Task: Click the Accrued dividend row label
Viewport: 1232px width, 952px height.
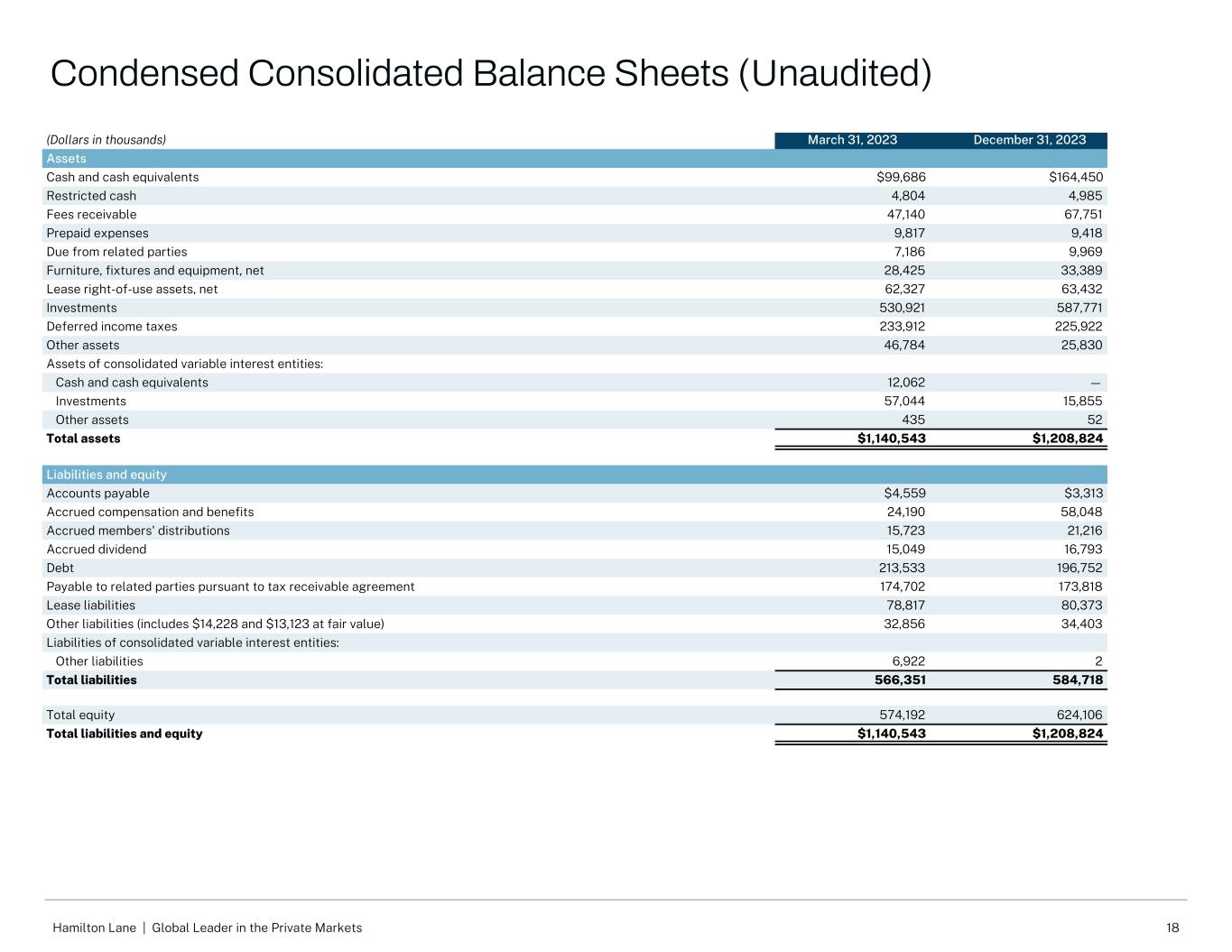Action: tap(96, 550)
